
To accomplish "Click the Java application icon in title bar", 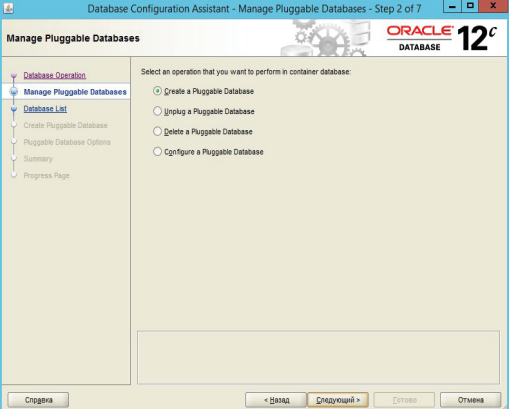I will click(x=8, y=8).
